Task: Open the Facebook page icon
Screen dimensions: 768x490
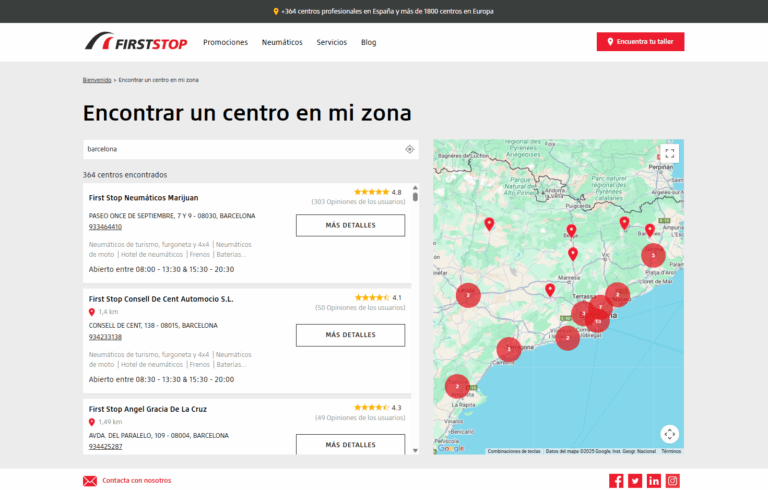Action: pyautogui.click(x=616, y=481)
